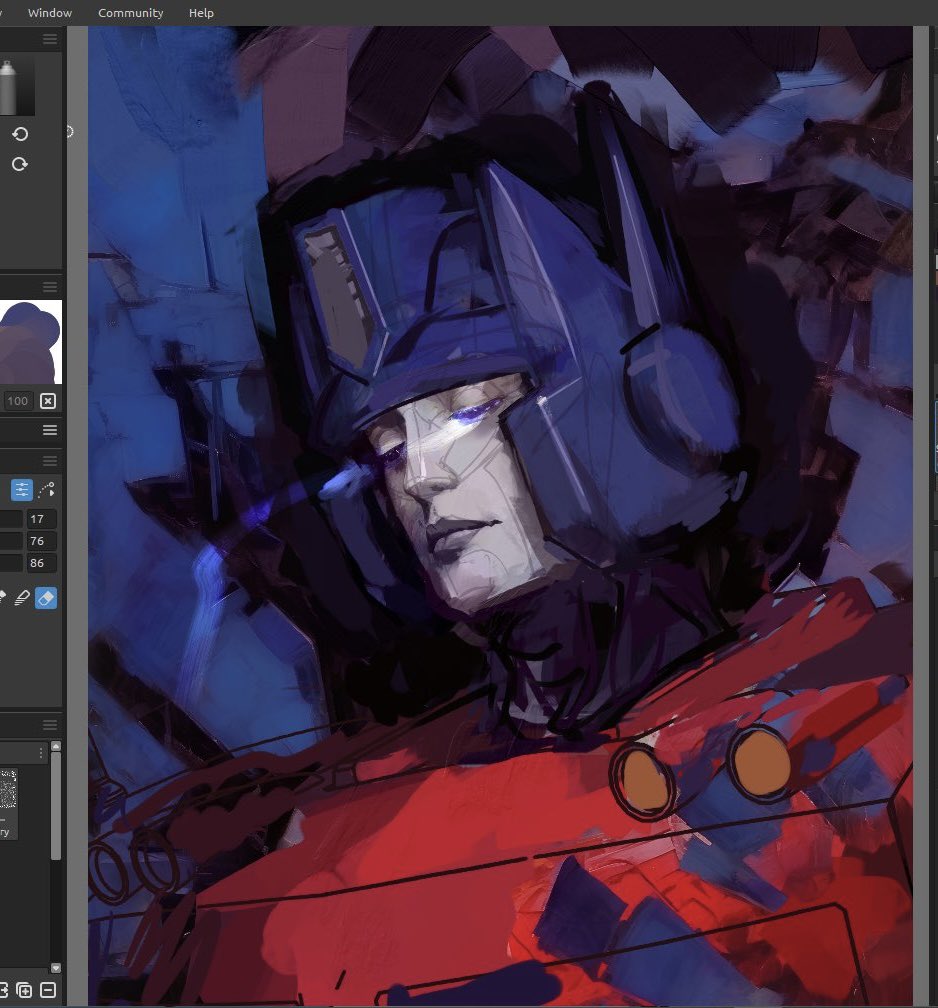The width and height of the screenshot is (938, 1008).
Task: Open the three-dot presets options menu
Action: pos(41,752)
